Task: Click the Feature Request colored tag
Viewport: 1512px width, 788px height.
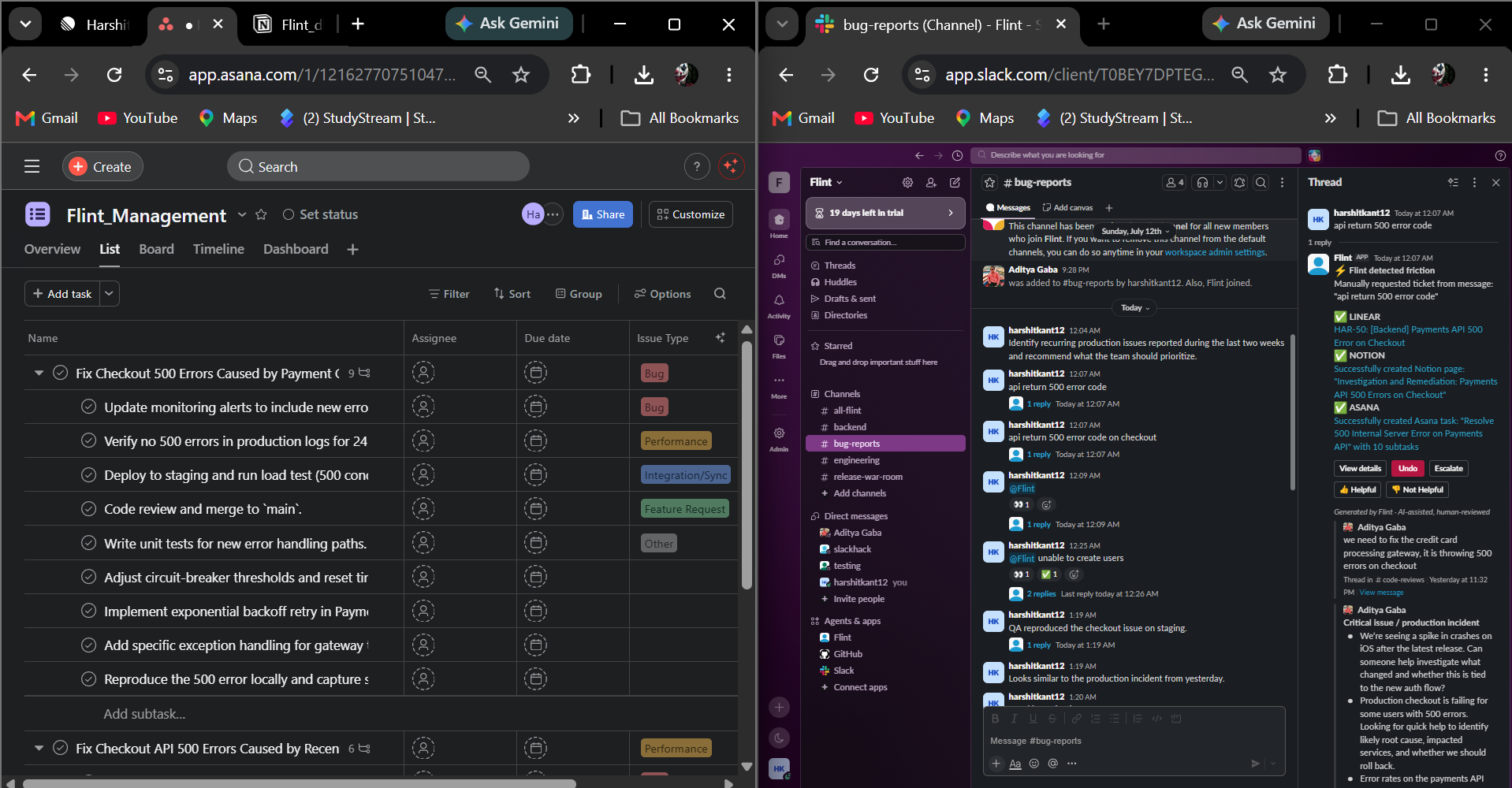Action: (684, 509)
